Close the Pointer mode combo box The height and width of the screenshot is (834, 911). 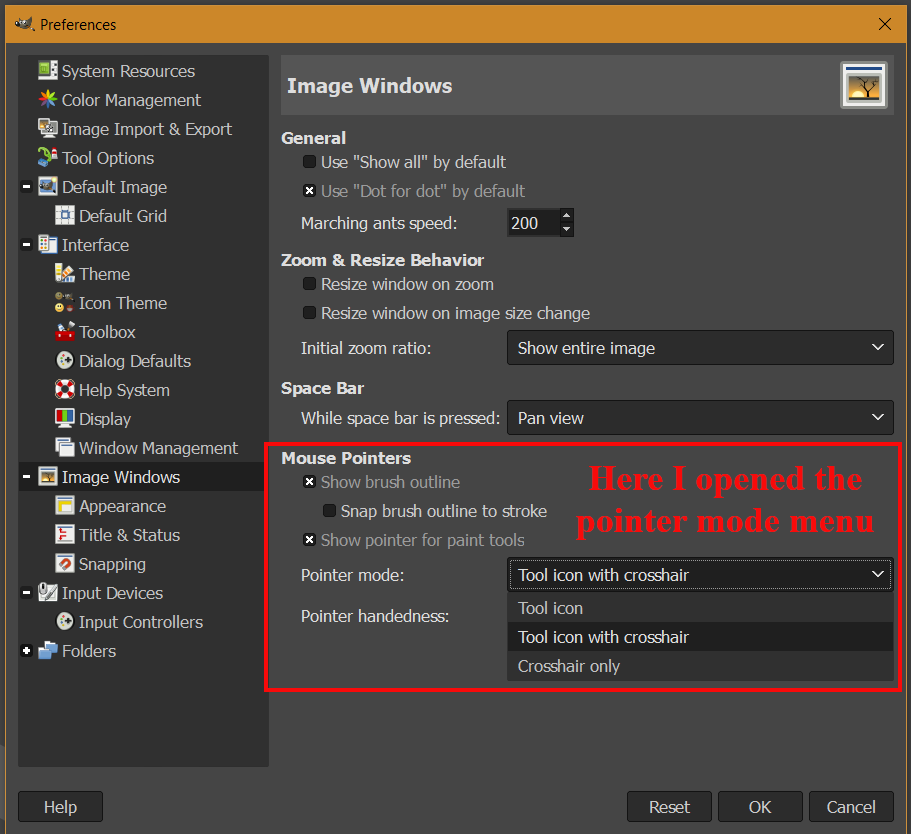[x=700, y=575]
